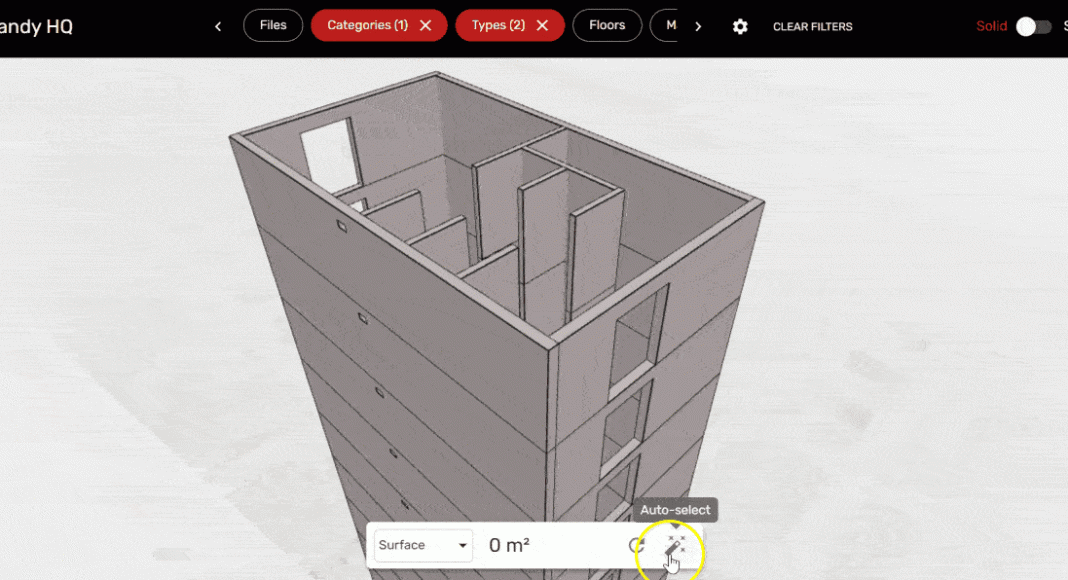1068x580 pixels.
Task: Open the Files filter chip
Action: click(273, 26)
